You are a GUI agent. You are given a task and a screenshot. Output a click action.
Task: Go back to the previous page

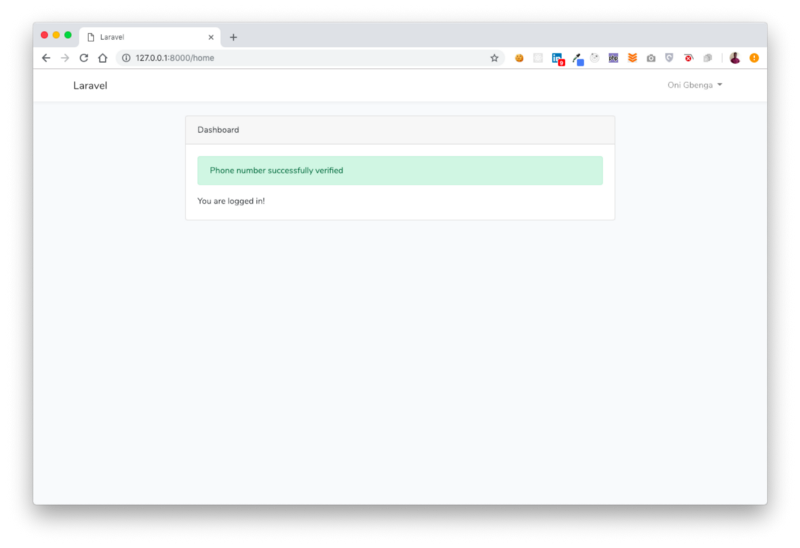46,58
